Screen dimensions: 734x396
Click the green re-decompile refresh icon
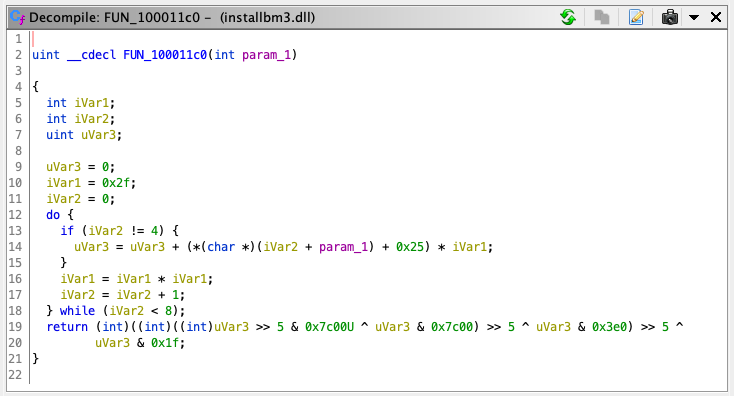[x=568, y=17]
